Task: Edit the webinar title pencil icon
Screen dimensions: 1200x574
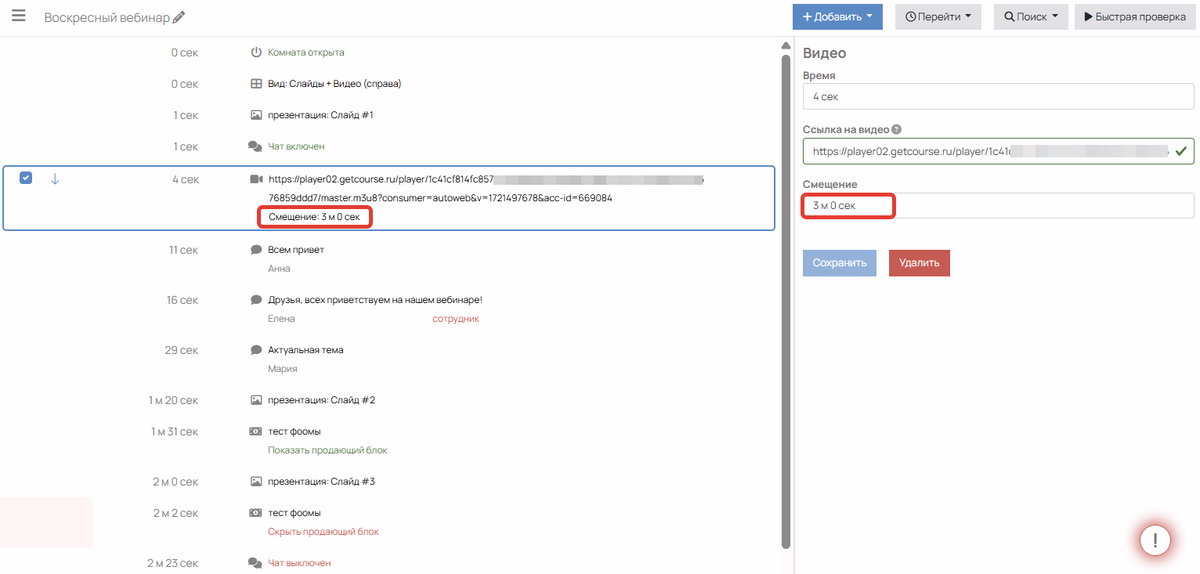Action: [179, 18]
